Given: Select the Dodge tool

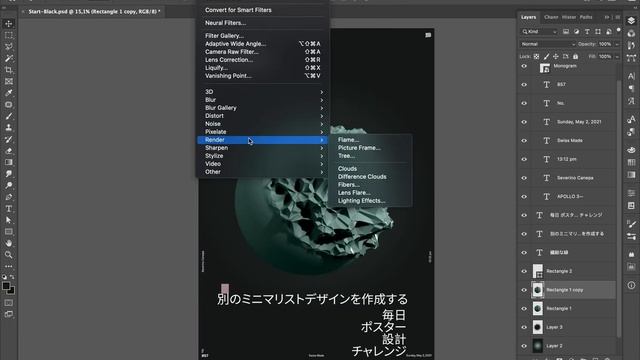Looking at the screenshot, I should 9,185.
